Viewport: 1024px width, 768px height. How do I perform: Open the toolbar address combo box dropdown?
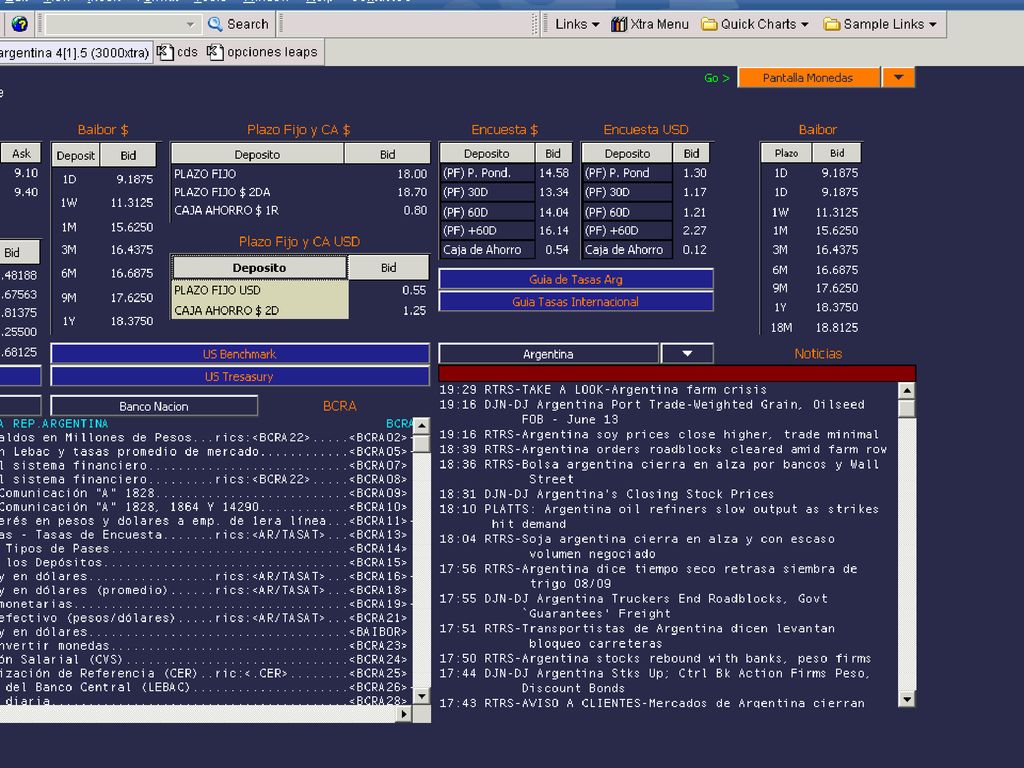[190, 25]
